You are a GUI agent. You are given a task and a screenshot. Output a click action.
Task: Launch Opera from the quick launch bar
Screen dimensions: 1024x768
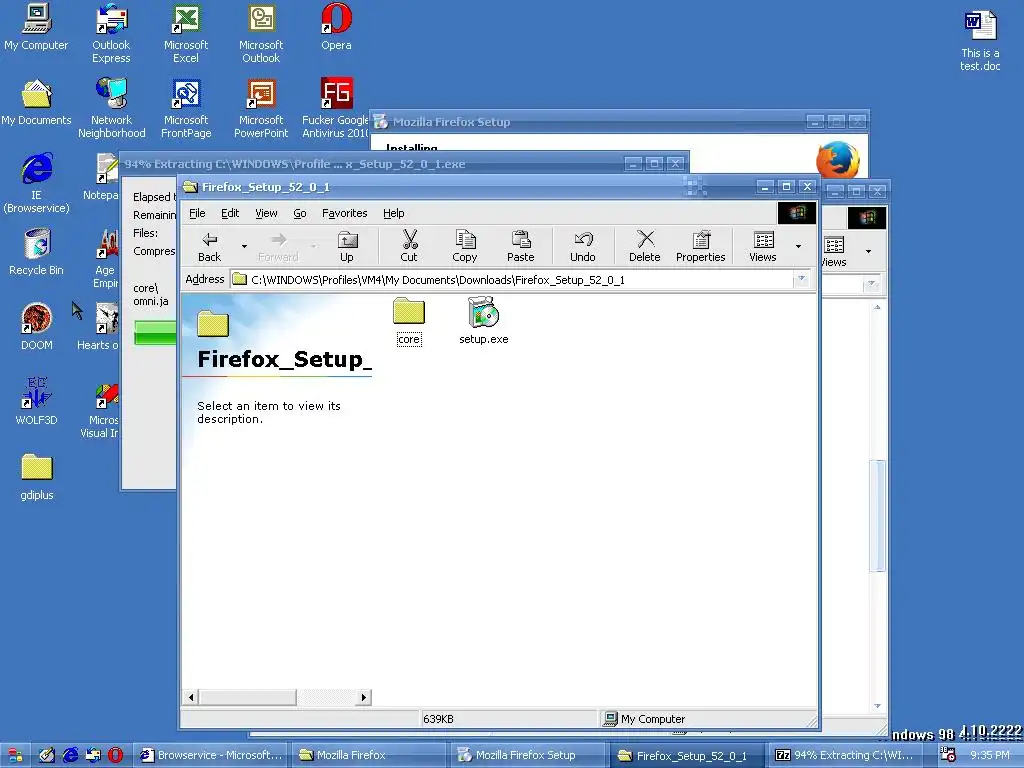(116, 756)
